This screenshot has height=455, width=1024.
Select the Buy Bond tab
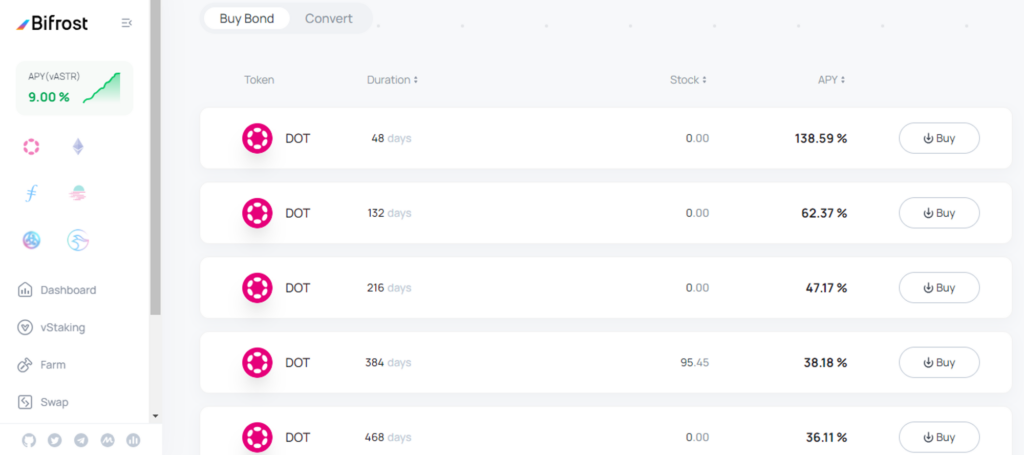tap(247, 18)
